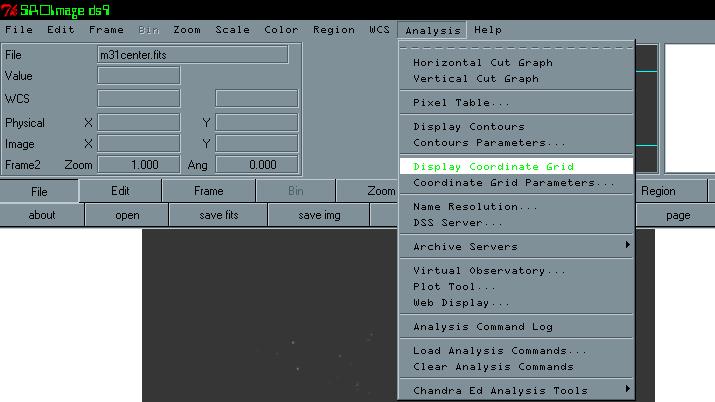Click the Ang value 0.000 field

point(257,165)
